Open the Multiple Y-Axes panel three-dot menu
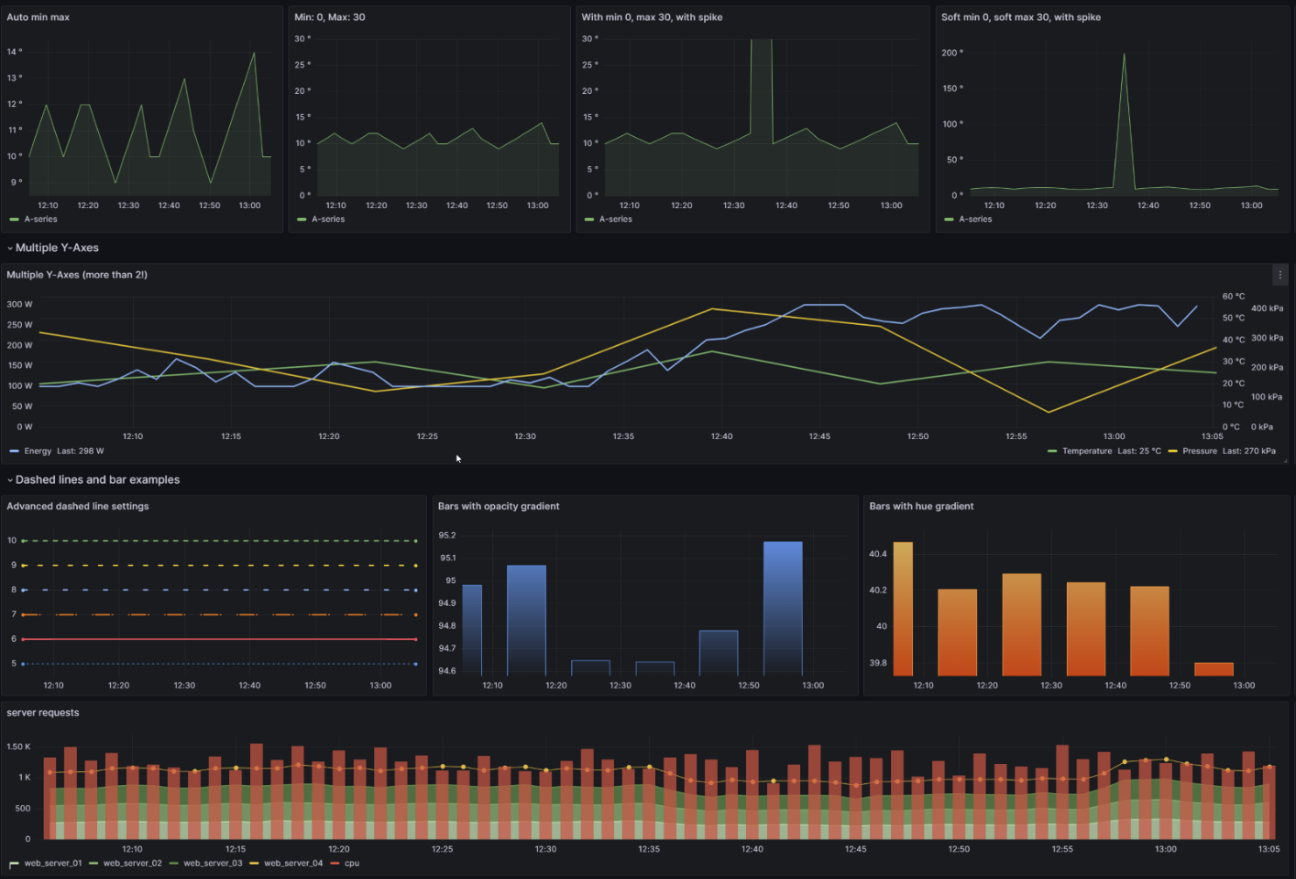 (x=1279, y=274)
